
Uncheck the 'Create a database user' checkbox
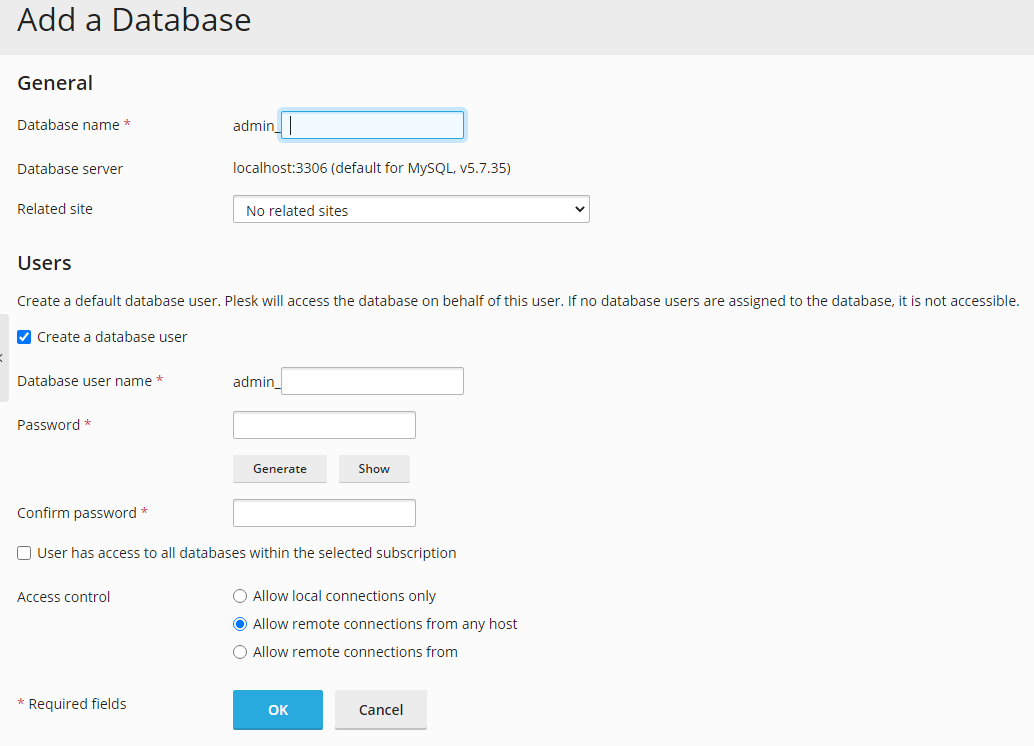24,337
